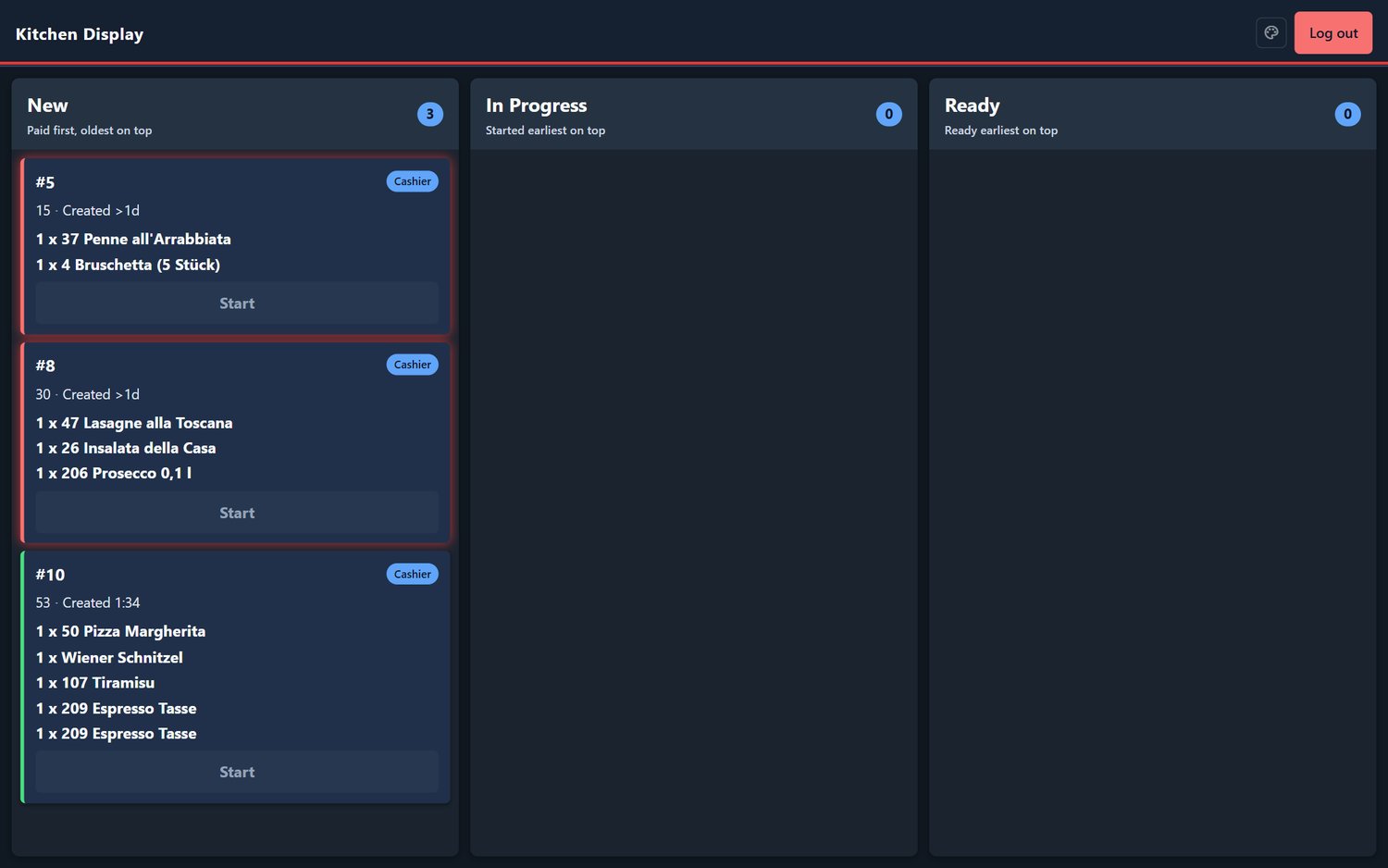Click order number #8
Screen dimensions: 1388x868
[x=45, y=366]
